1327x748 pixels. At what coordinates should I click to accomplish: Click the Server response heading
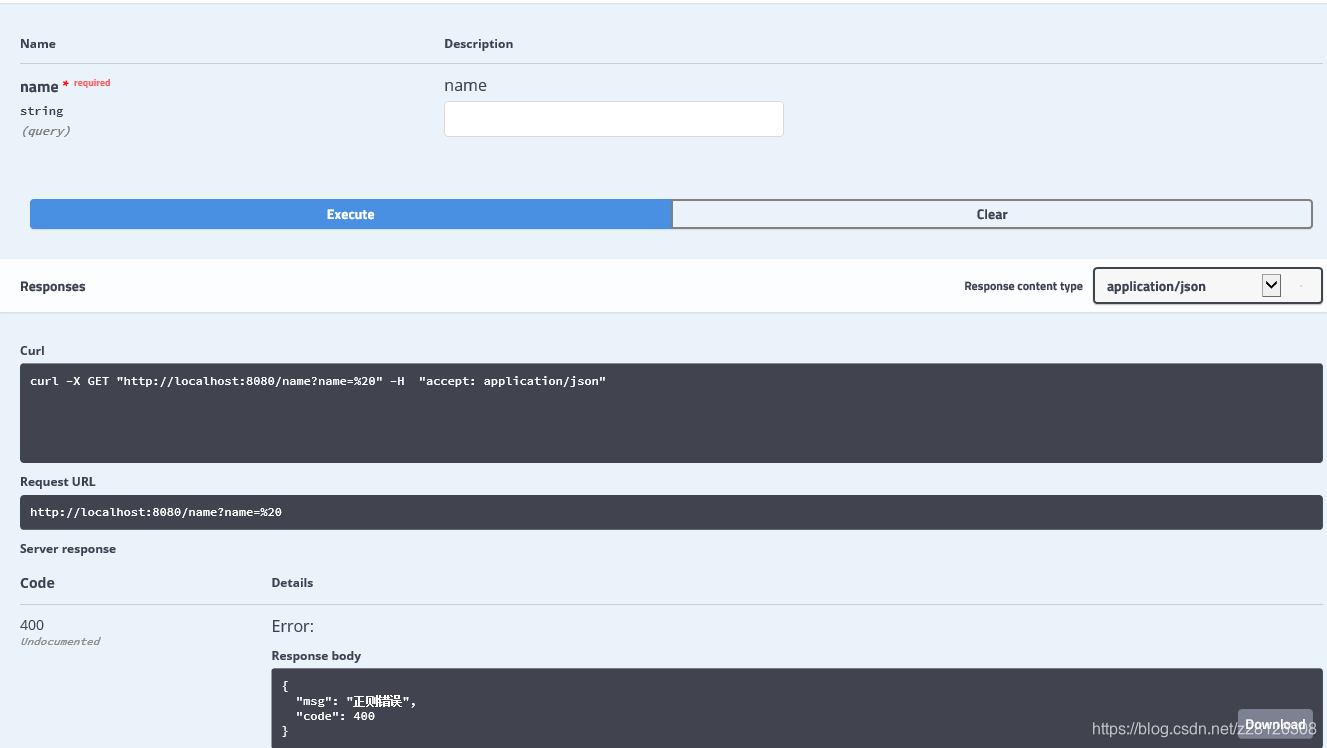68,549
